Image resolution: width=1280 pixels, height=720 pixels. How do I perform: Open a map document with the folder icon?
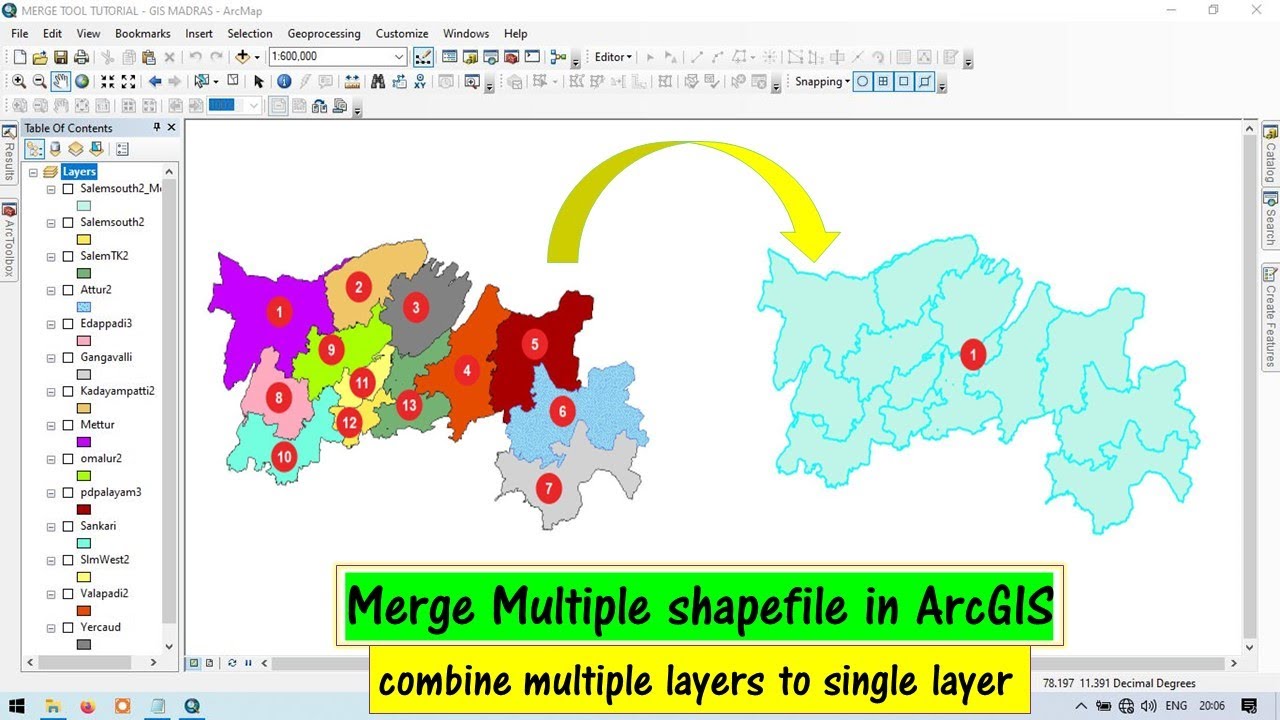[40, 57]
